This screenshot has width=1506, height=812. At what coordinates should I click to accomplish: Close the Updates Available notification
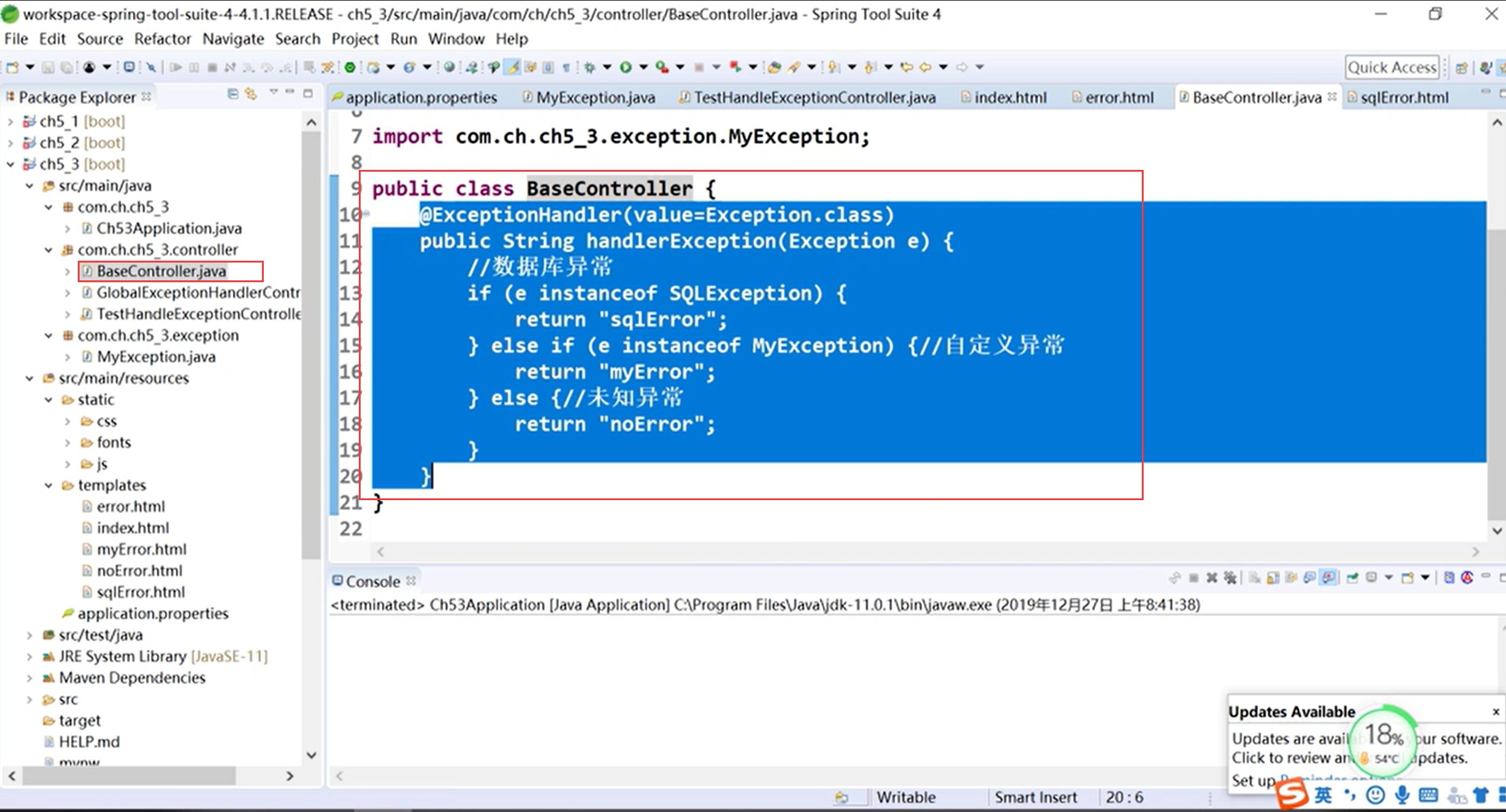1495,712
